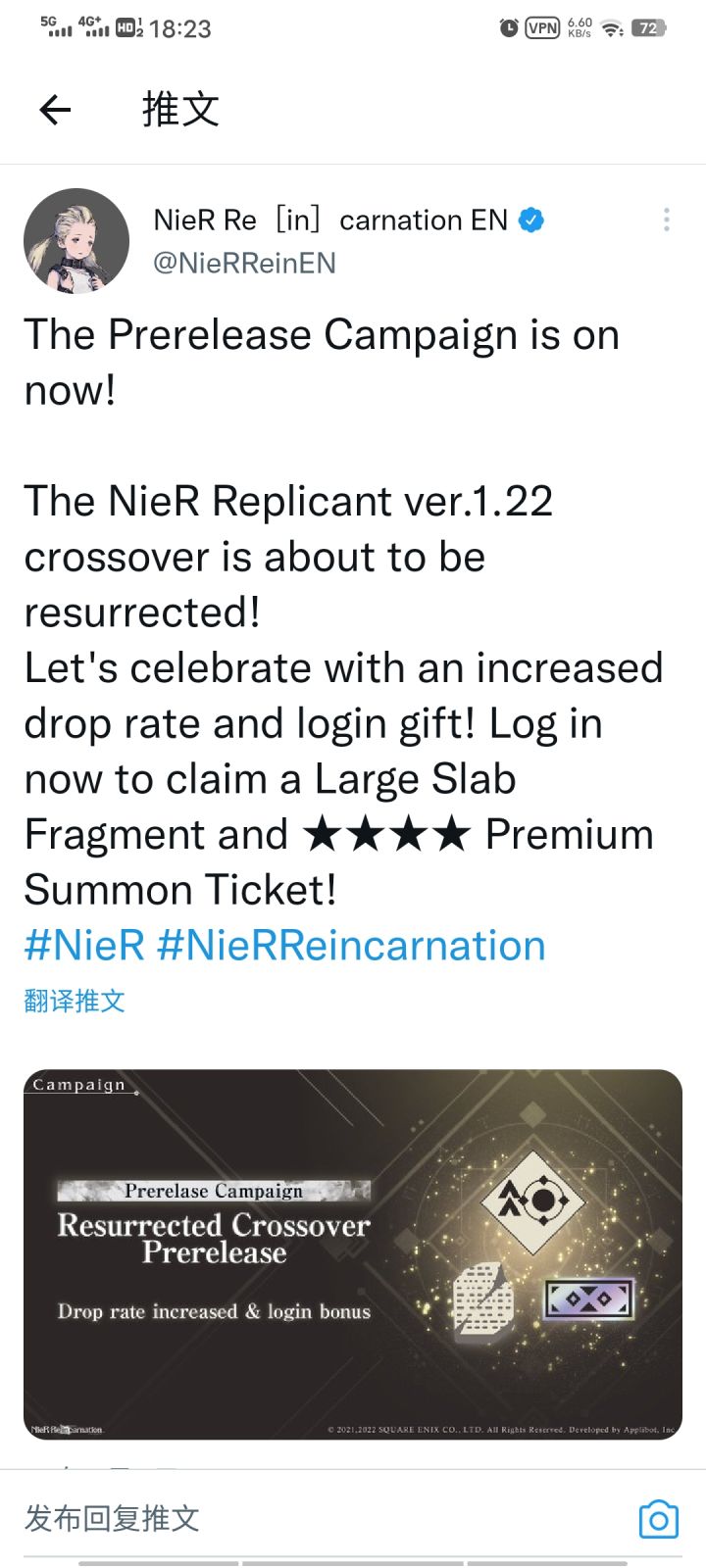
Task: Open the #NieRReincarnation hashtag
Action: pos(351,946)
